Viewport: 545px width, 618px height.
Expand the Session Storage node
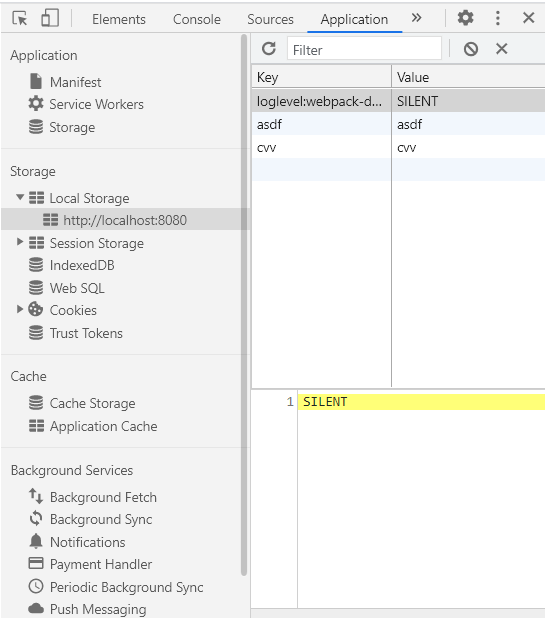20,242
